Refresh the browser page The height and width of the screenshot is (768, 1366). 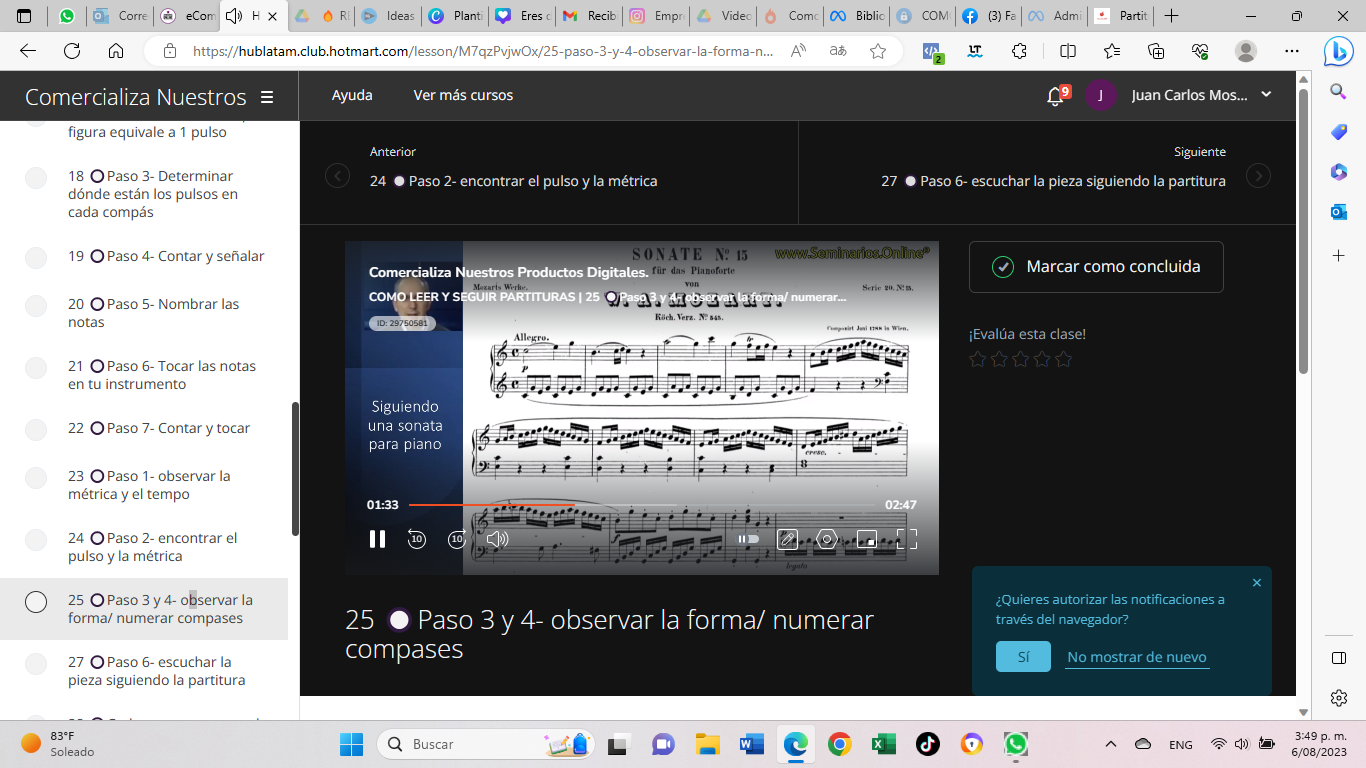(72, 51)
